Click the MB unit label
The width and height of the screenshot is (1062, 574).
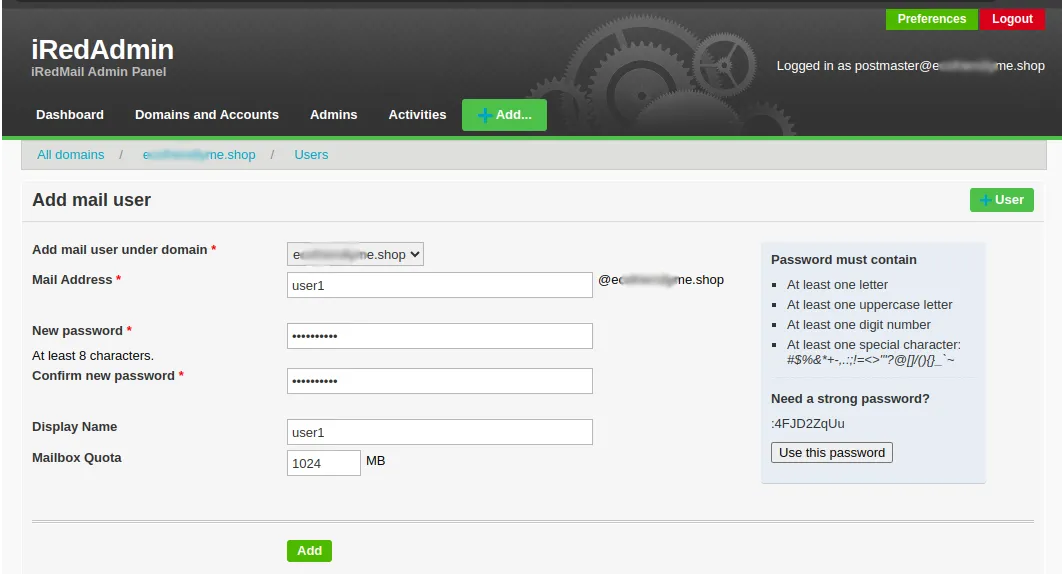tap(375, 461)
